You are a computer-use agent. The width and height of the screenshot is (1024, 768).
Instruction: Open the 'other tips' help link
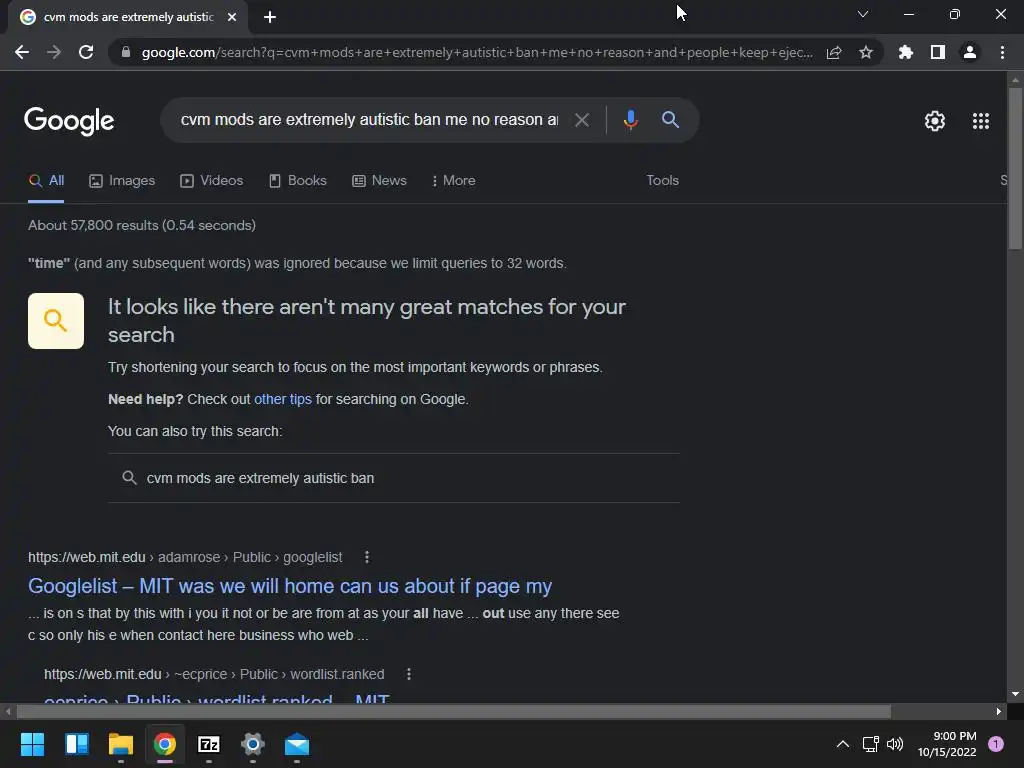click(283, 399)
